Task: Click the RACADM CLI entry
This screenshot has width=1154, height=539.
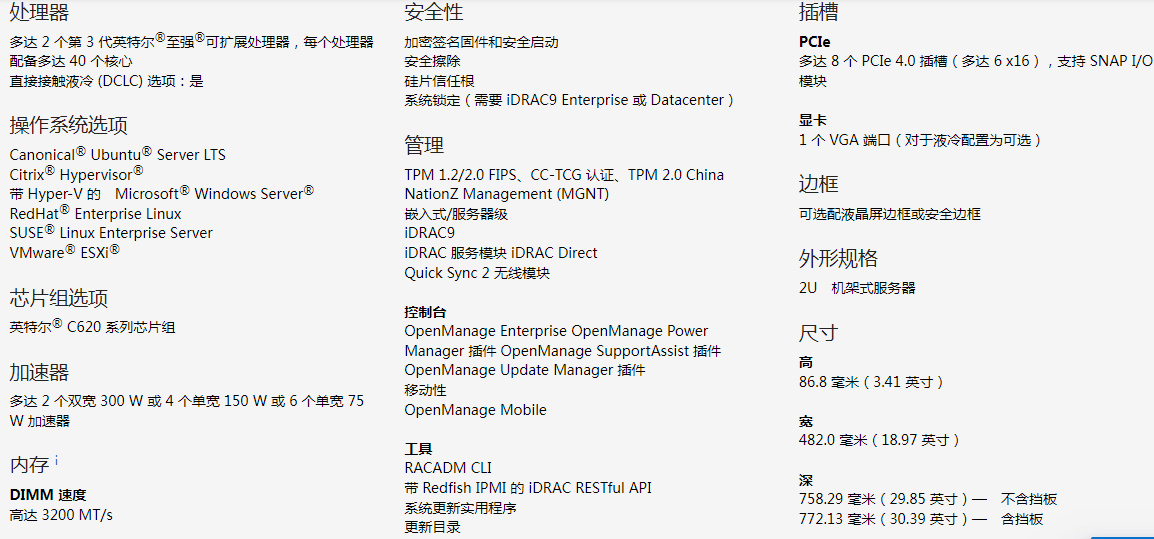Action: pyautogui.click(x=448, y=468)
